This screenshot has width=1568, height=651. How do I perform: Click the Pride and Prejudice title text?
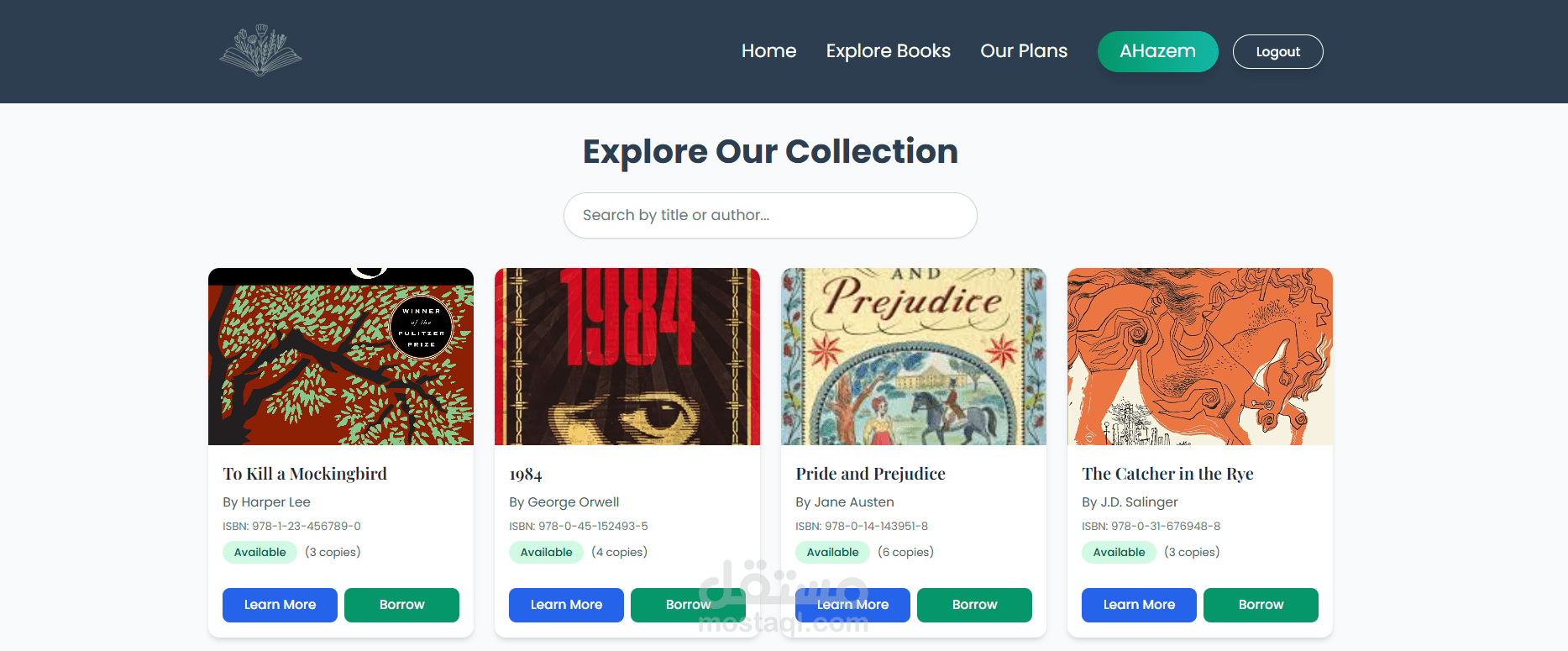coord(870,474)
